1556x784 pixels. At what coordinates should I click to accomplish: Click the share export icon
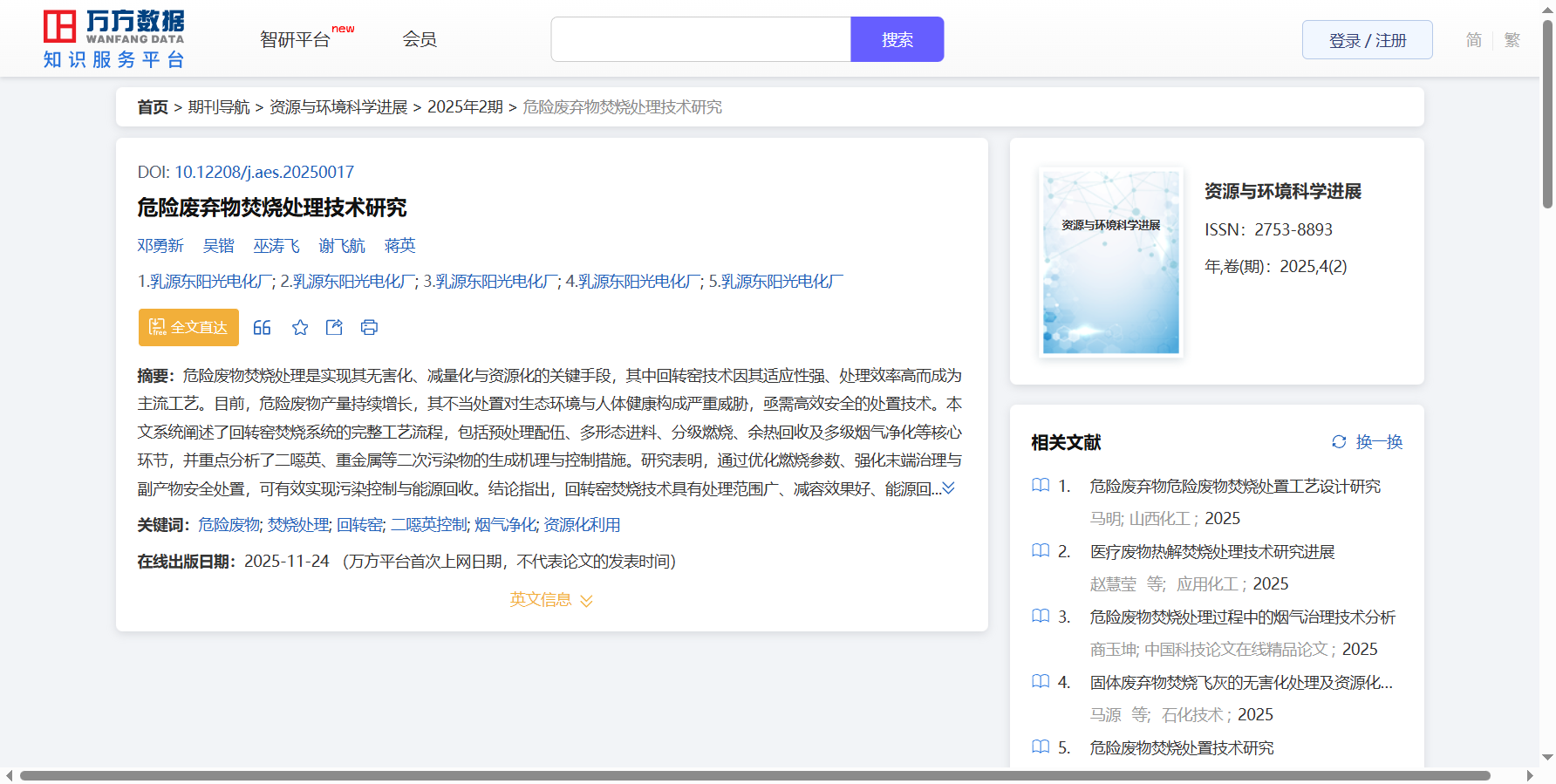(334, 328)
